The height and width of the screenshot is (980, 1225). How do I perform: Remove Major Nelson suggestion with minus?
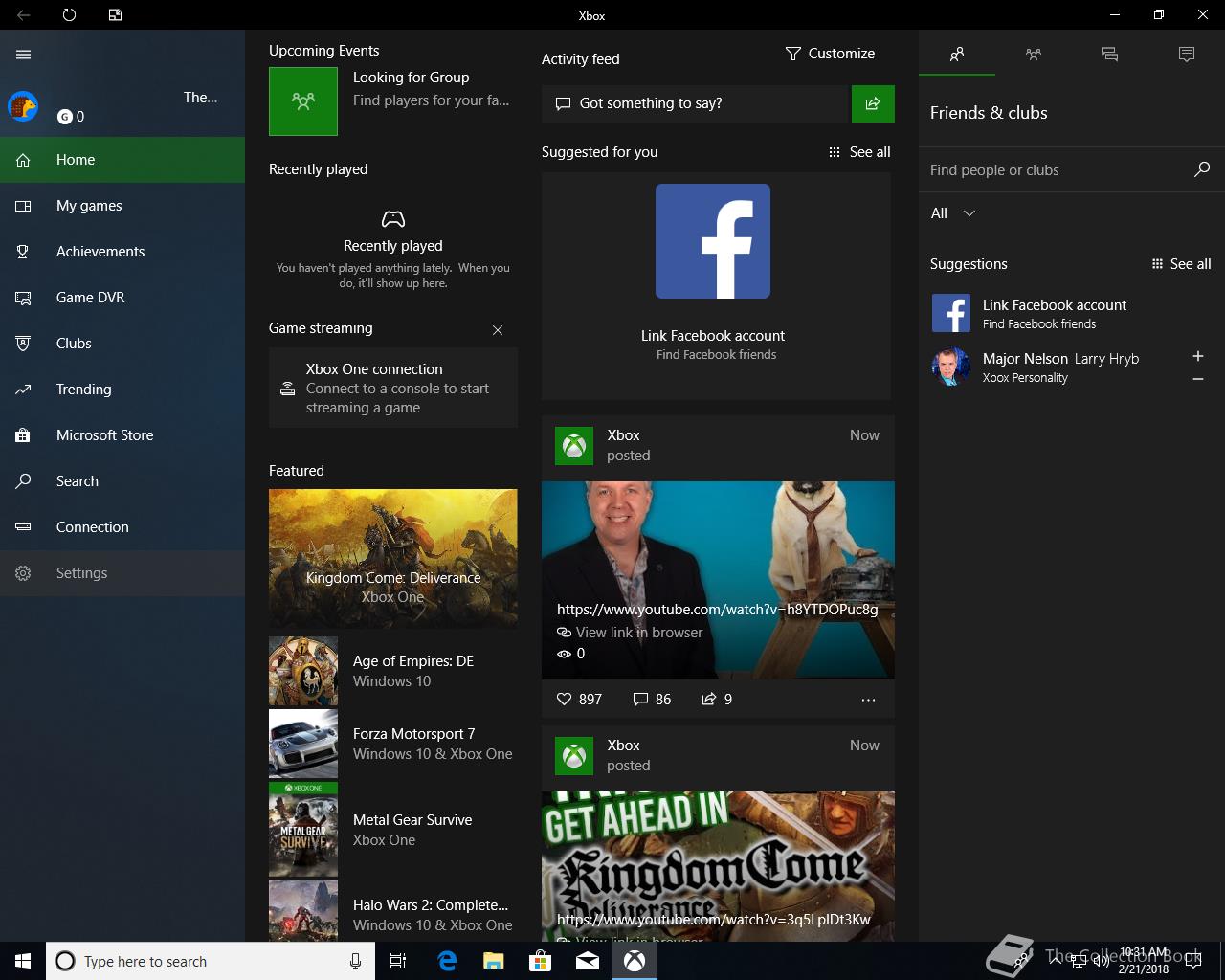[1197, 380]
